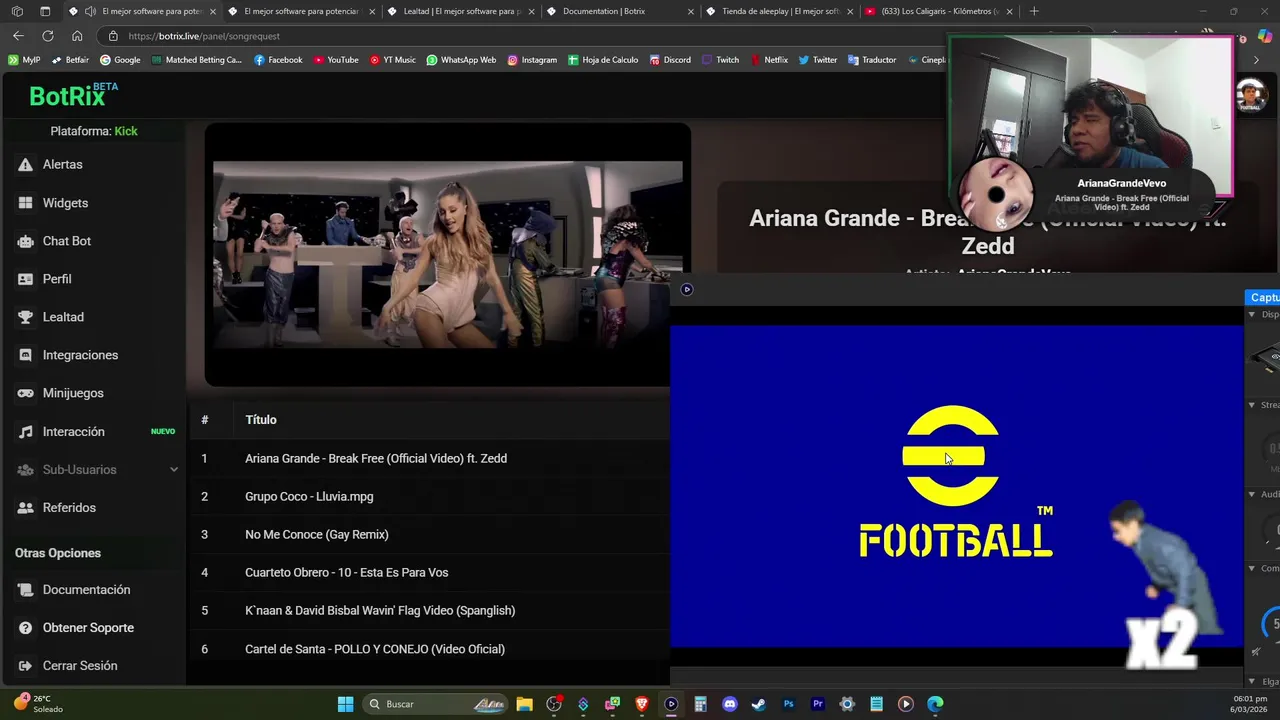This screenshot has width=1280, height=720.
Task: Open the weather widget showing 26°C
Action: (38, 704)
